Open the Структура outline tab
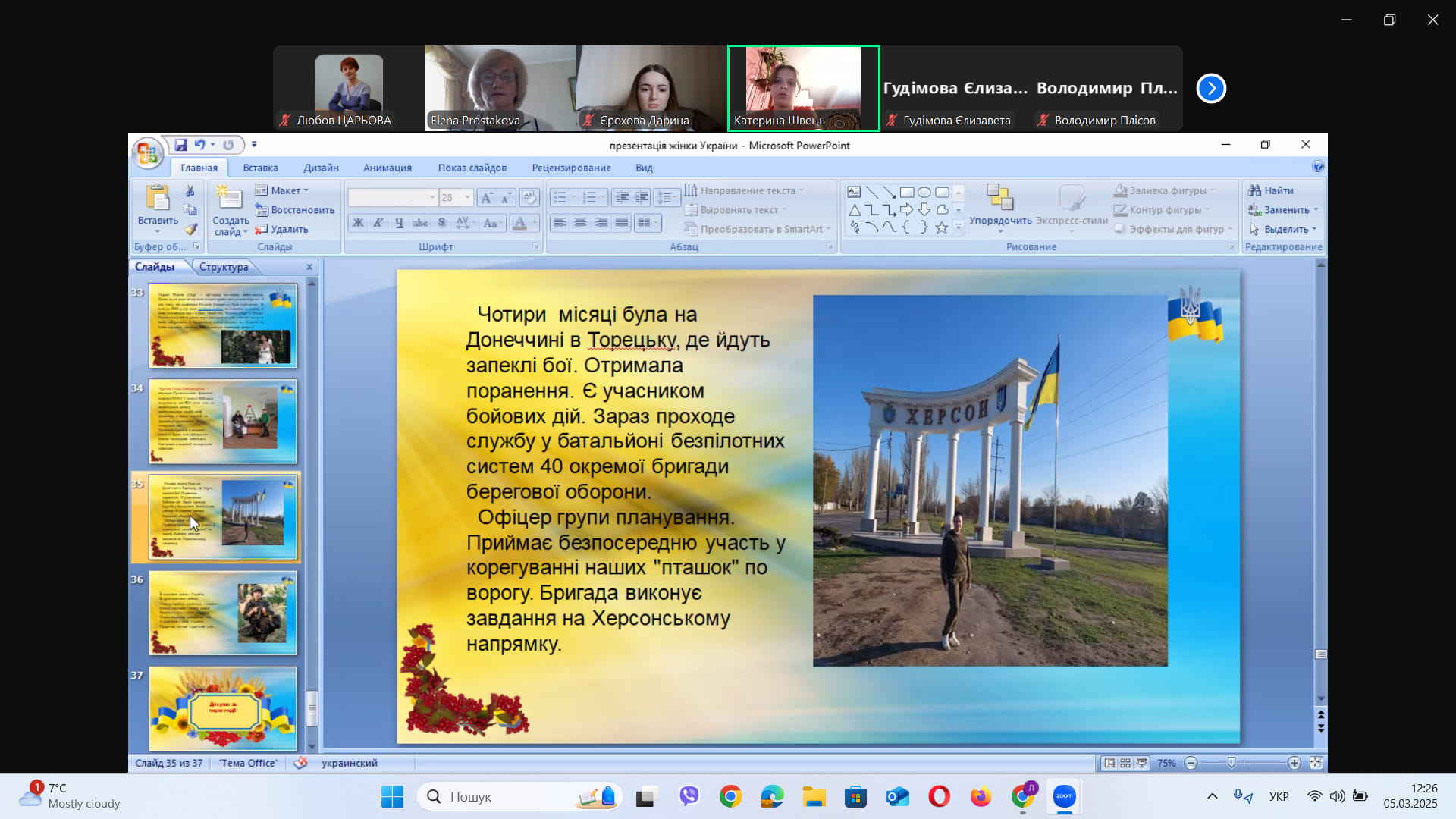 tap(223, 267)
